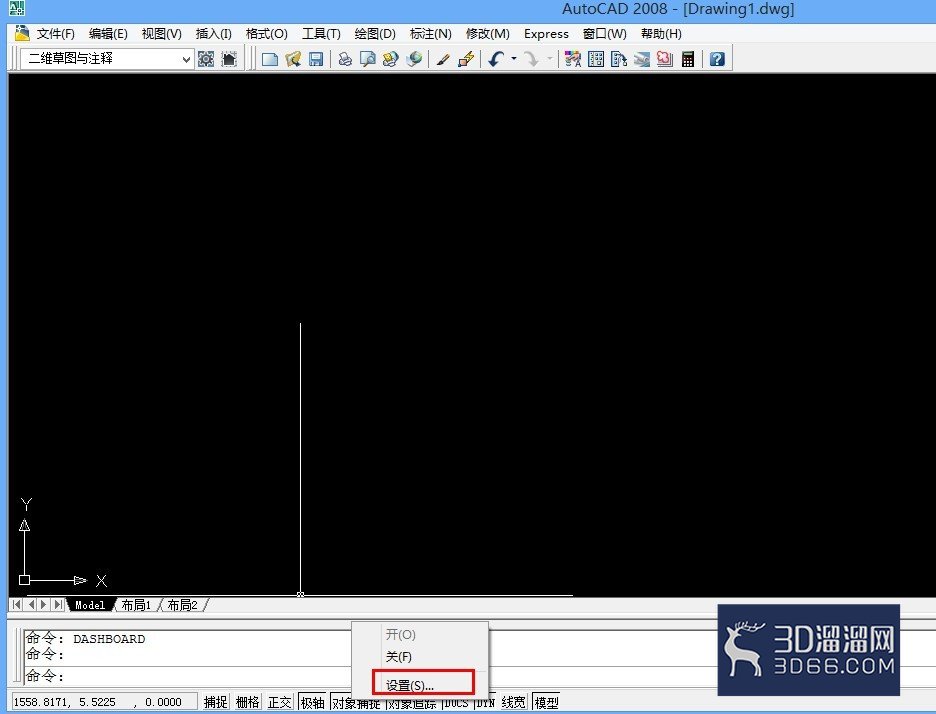Save the drawing with the floppy disk icon
936x714 pixels.
click(x=316, y=59)
